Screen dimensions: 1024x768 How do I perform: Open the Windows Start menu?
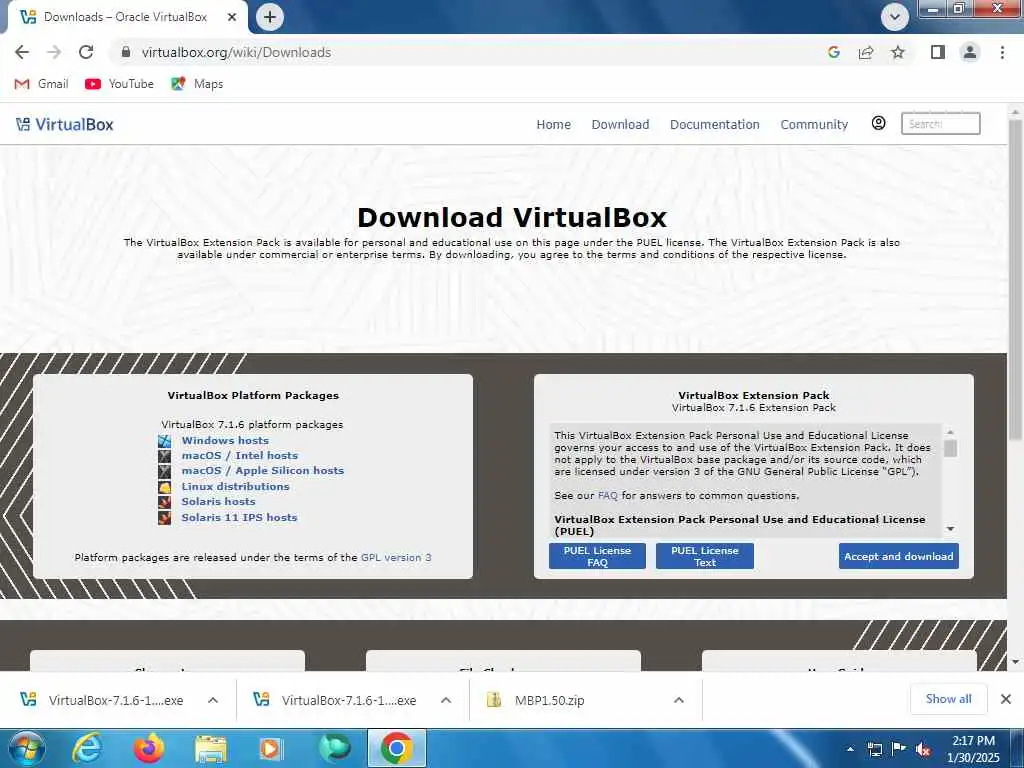(26, 748)
